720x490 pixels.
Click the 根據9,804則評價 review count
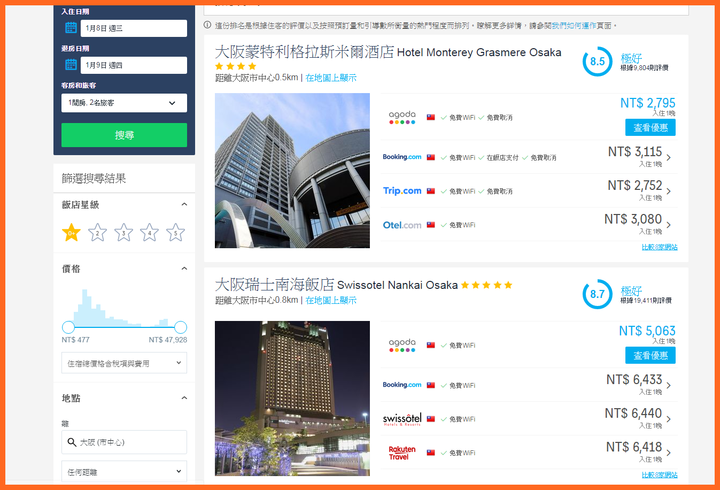coord(644,68)
